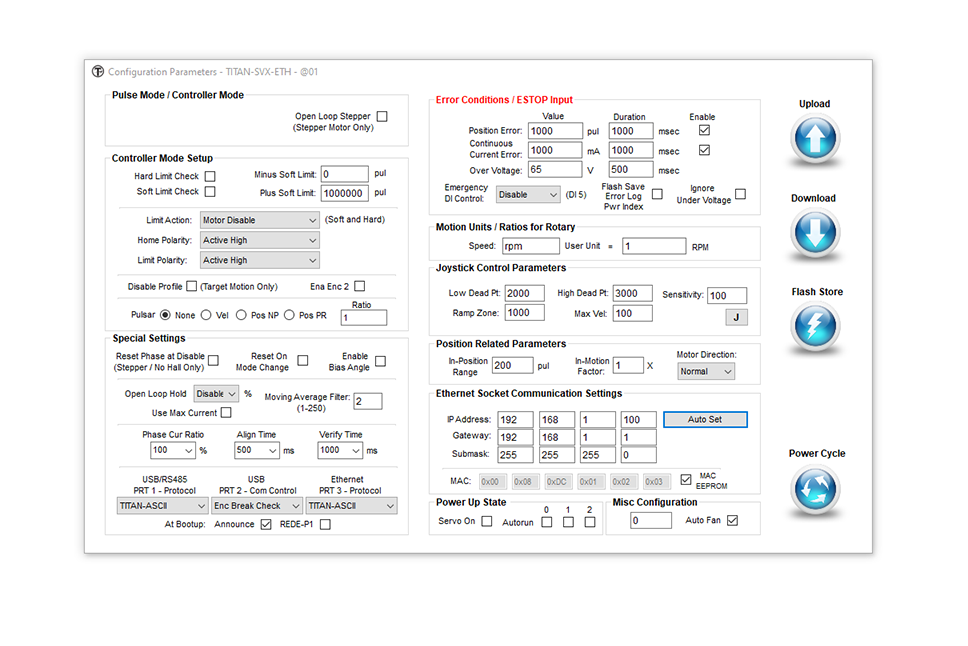Image resolution: width=968 pixels, height=646 pixels.
Task: Select the Vel pulsar radio button
Action: click(x=206, y=315)
